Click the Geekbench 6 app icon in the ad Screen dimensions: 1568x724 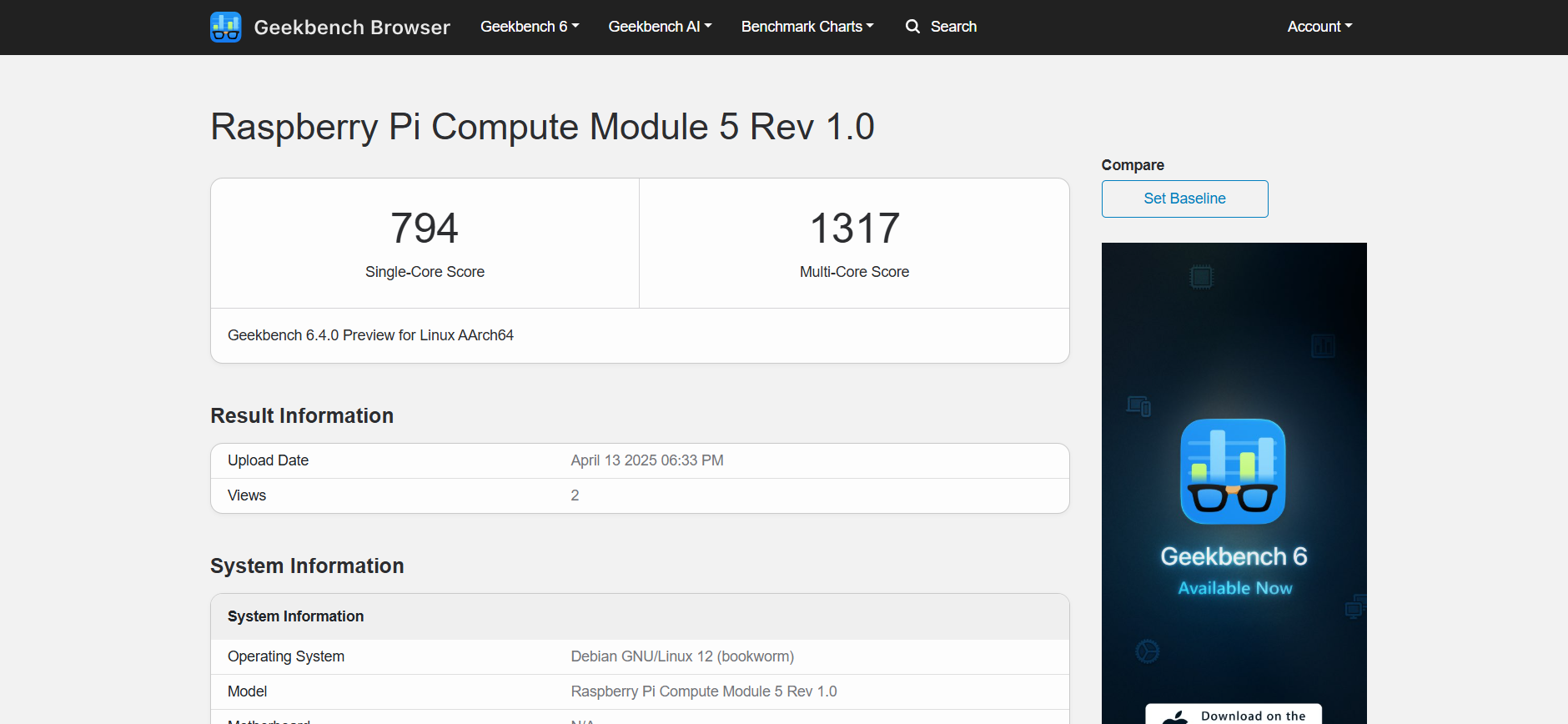(x=1233, y=471)
